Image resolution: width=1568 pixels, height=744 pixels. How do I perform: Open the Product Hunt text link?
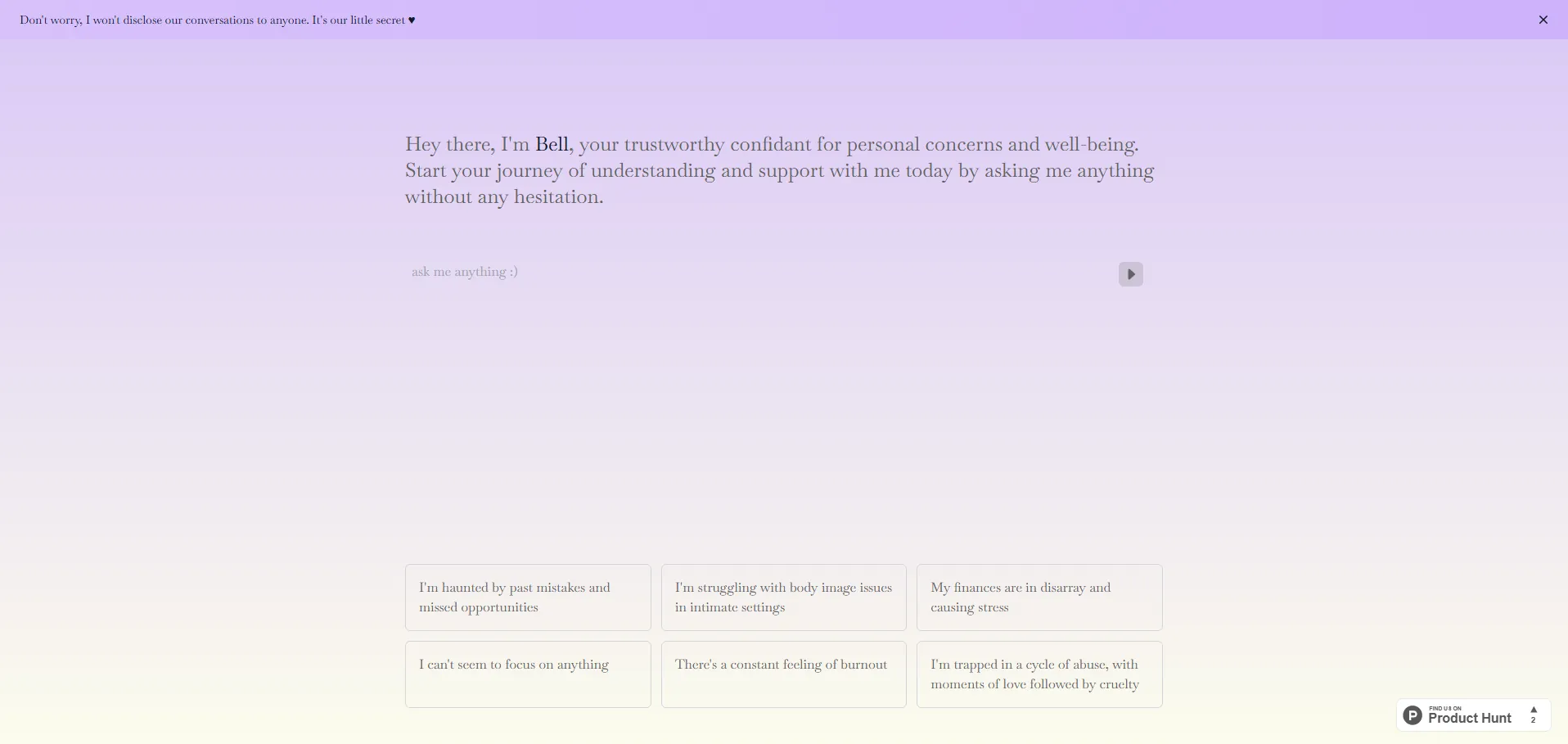pos(1469,719)
